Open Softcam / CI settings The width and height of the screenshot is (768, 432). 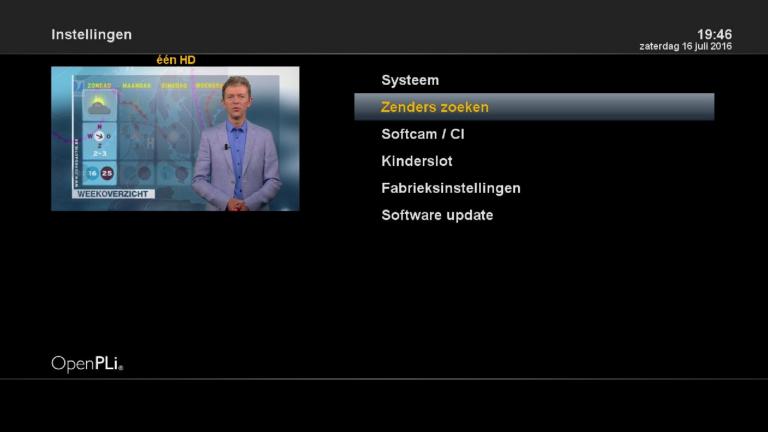(x=423, y=134)
